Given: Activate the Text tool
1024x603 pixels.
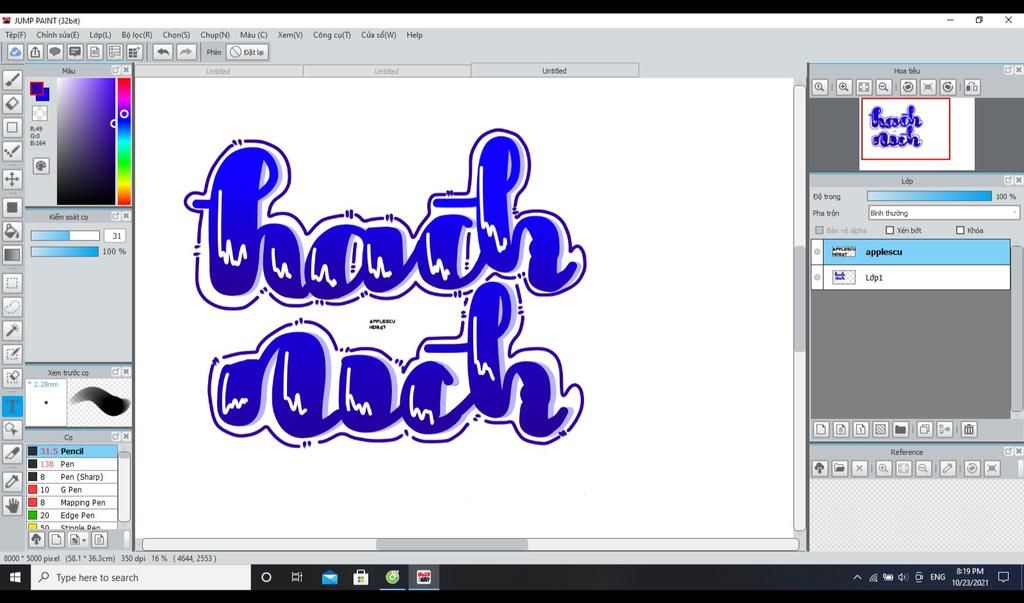Looking at the screenshot, I should (12, 406).
